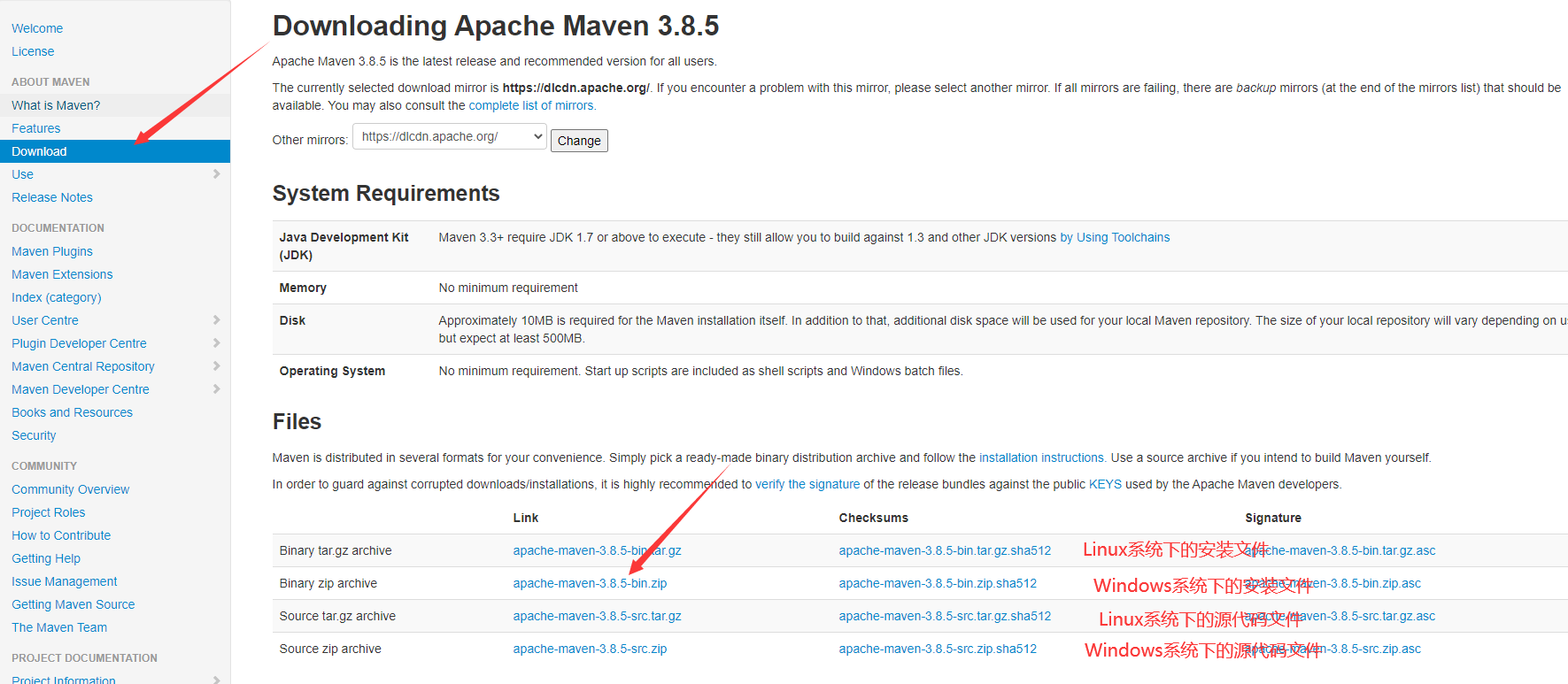Open src.zip.sha512 checksum link
The width and height of the screenshot is (1568, 684).
tap(938, 649)
